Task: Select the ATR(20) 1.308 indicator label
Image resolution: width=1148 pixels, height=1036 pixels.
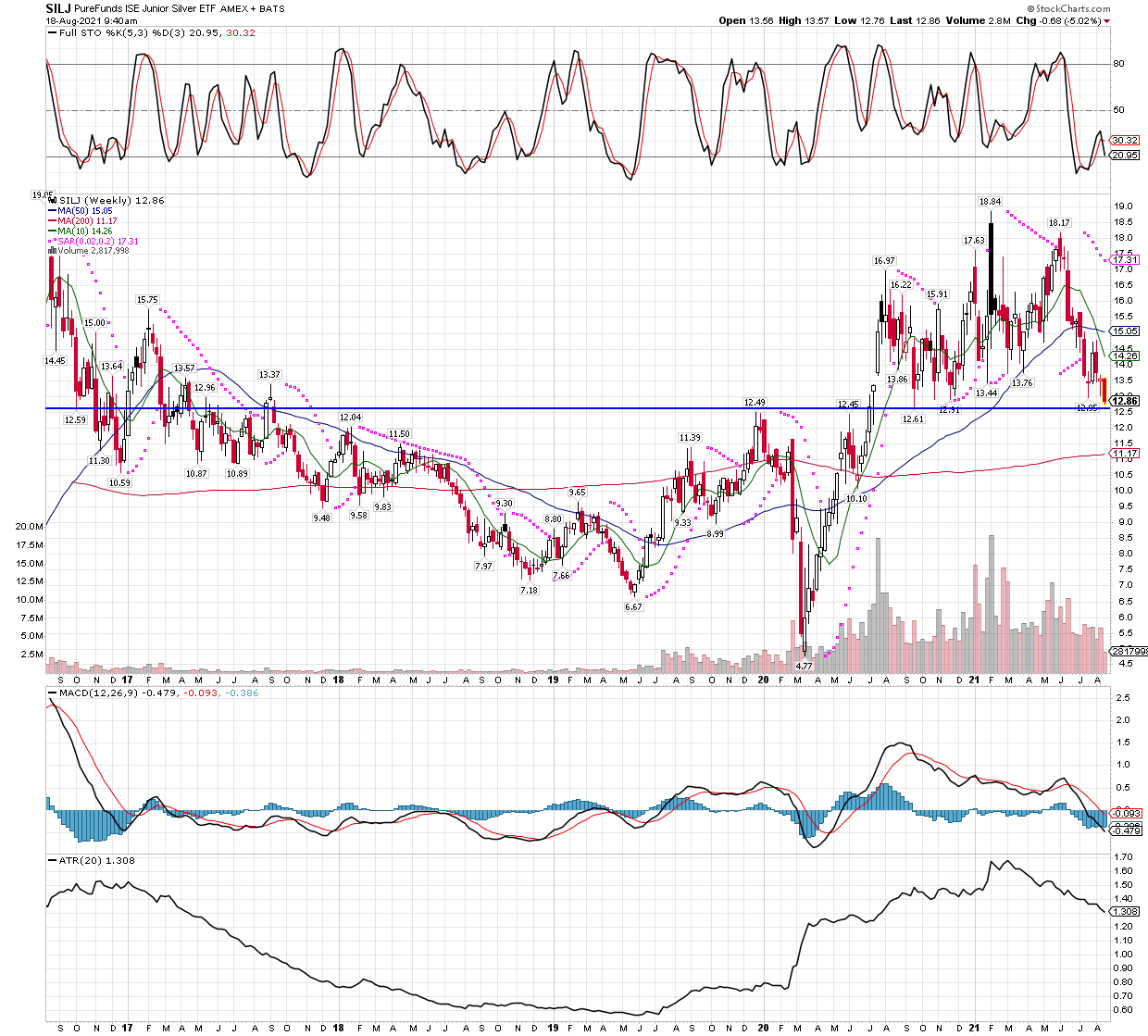Action: (92, 861)
